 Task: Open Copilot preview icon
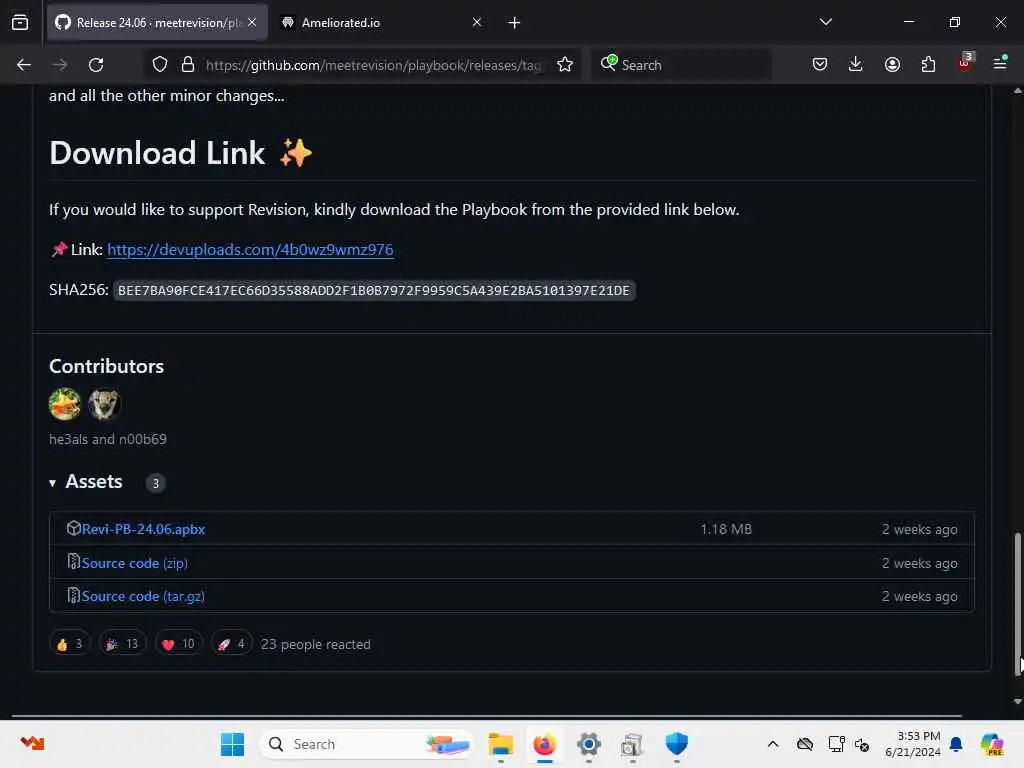point(992,744)
